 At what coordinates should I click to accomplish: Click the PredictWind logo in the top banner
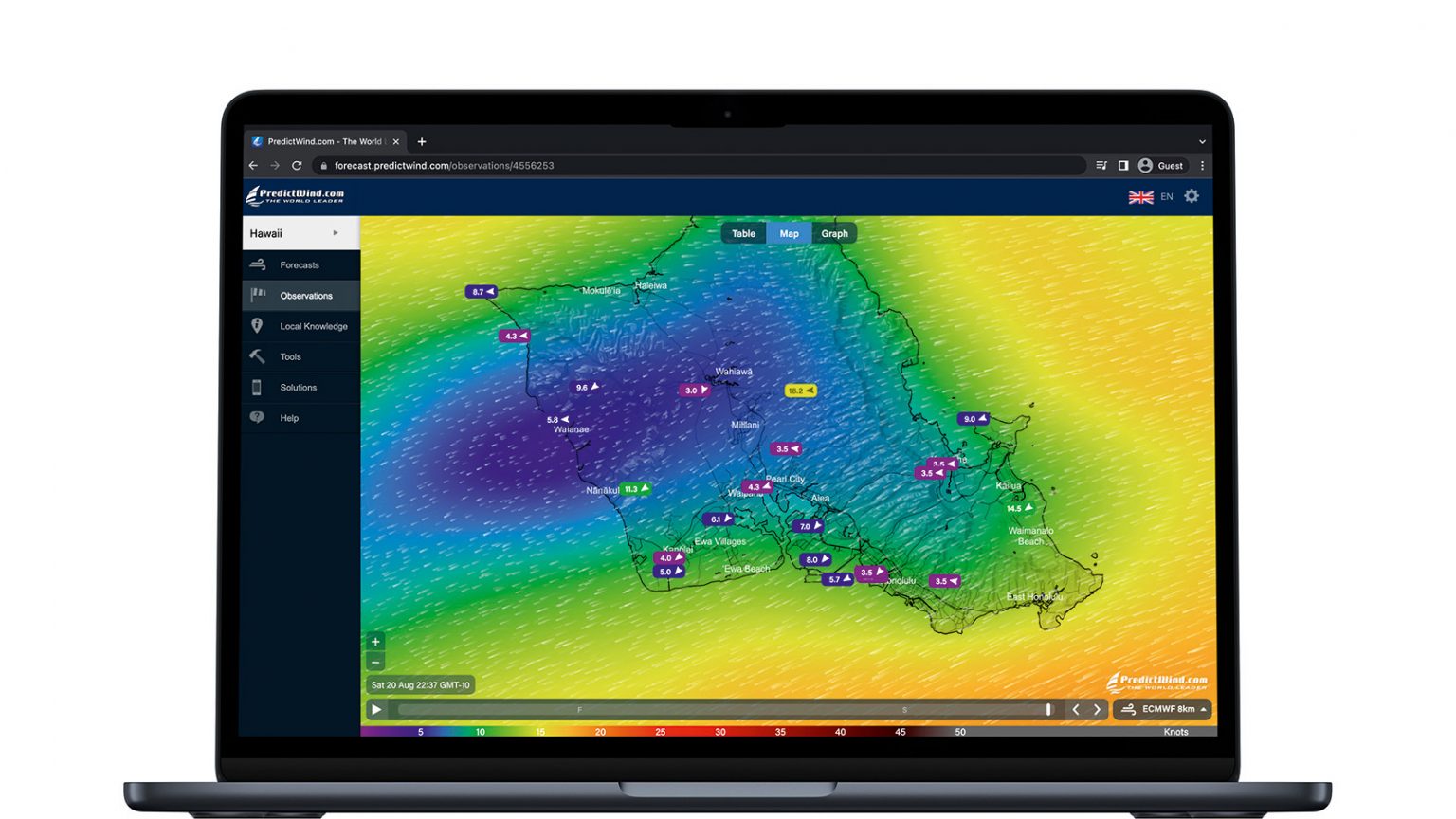tap(295, 195)
